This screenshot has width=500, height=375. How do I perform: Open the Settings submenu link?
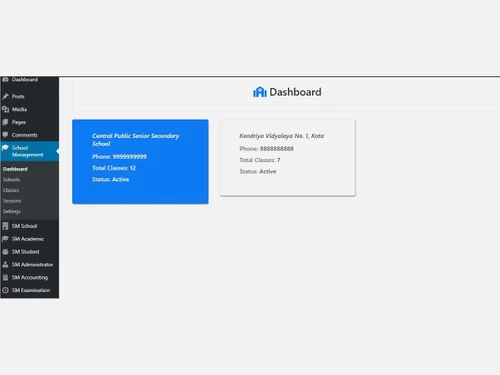tap(12, 212)
